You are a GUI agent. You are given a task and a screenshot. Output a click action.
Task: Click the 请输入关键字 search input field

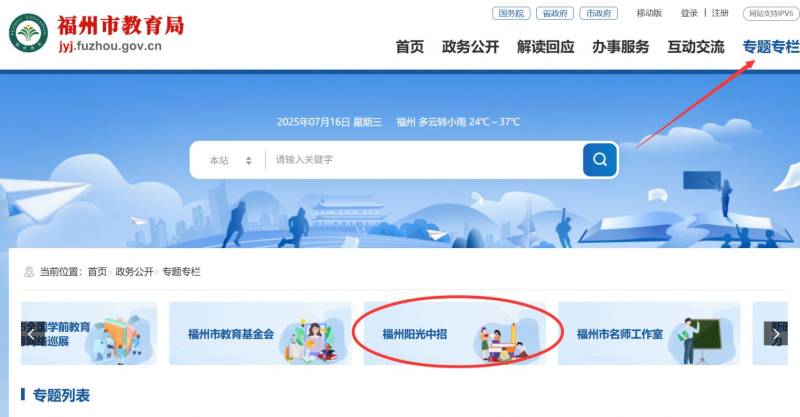pos(423,160)
